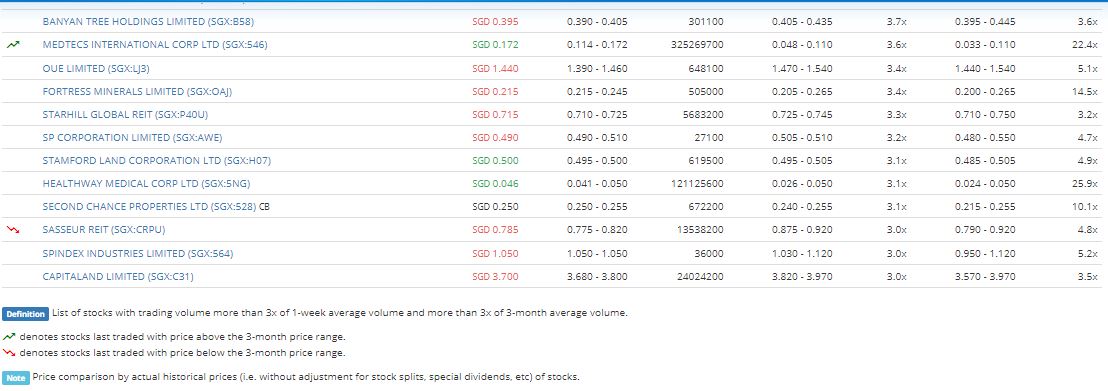Click Sasseur REIT price SGD 0.785

(x=495, y=230)
